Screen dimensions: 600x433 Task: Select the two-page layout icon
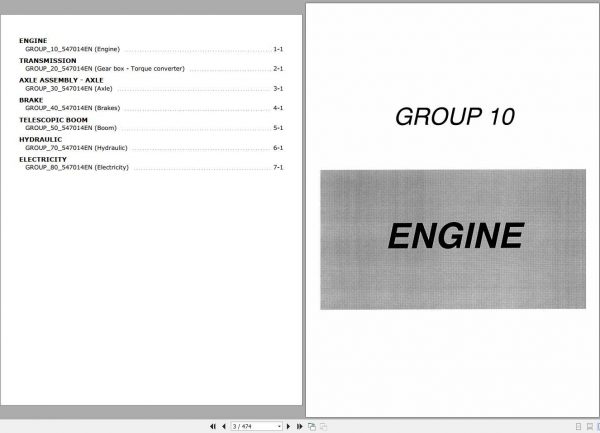coord(598,426)
